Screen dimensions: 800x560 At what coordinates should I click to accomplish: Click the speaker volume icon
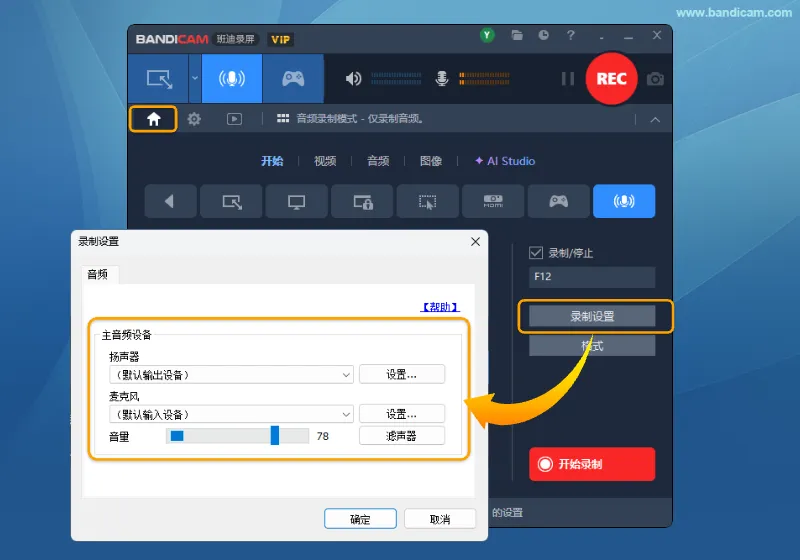pyautogui.click(x=353, y=79)
